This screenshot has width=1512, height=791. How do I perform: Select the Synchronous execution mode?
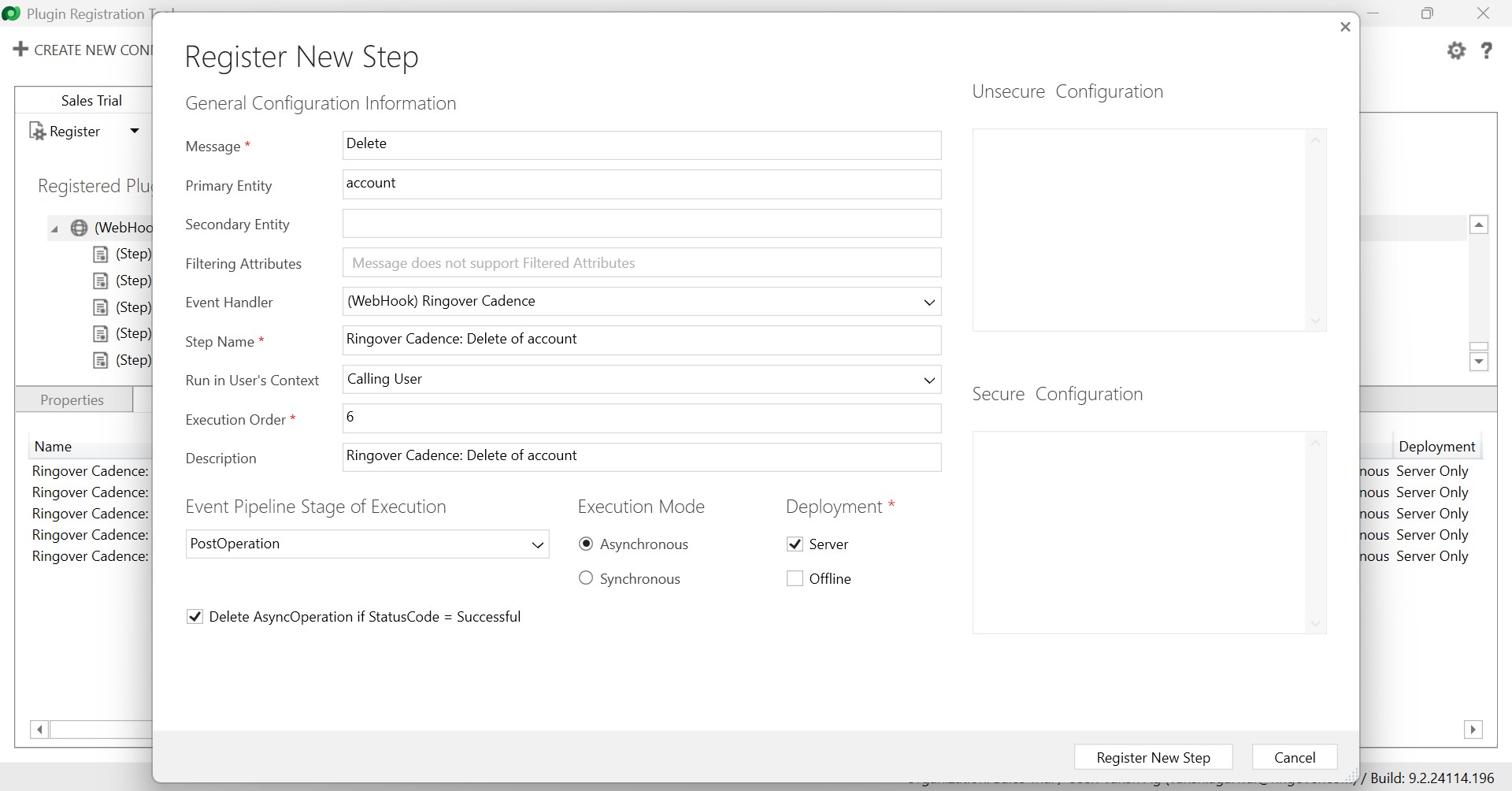click(585, 577)
